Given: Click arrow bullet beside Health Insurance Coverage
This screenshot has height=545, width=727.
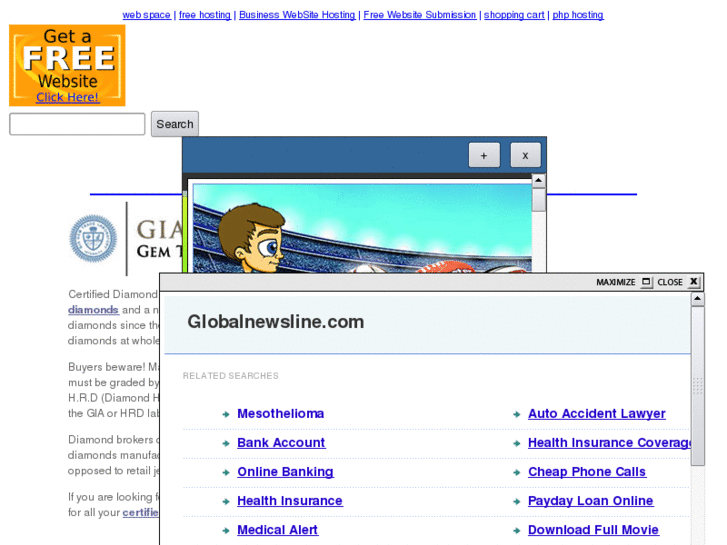Looking at the screenshot, I should tap(517, 443).
